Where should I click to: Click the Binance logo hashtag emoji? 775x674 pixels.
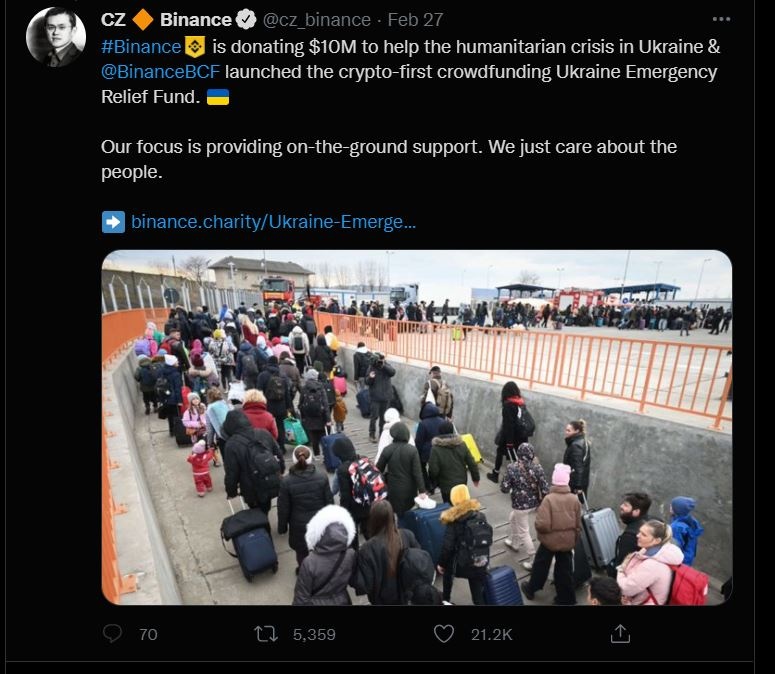195,46
